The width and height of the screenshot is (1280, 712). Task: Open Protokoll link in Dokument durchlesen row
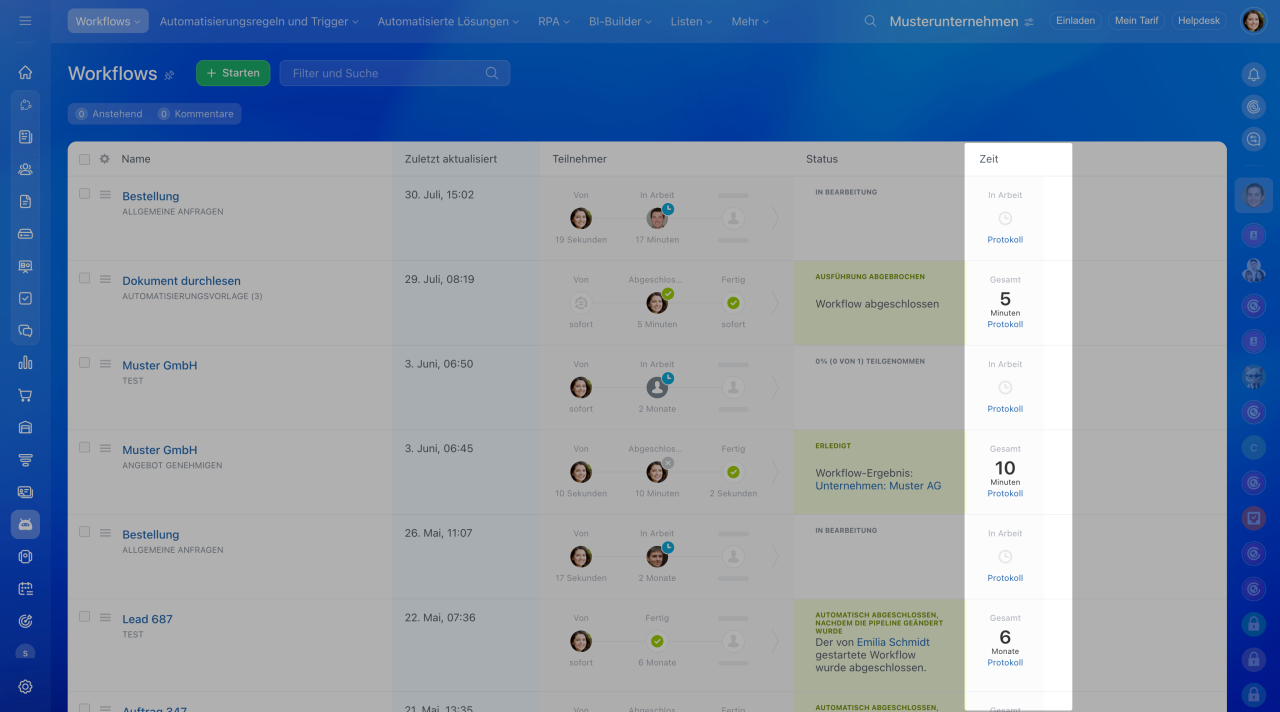1005,324
